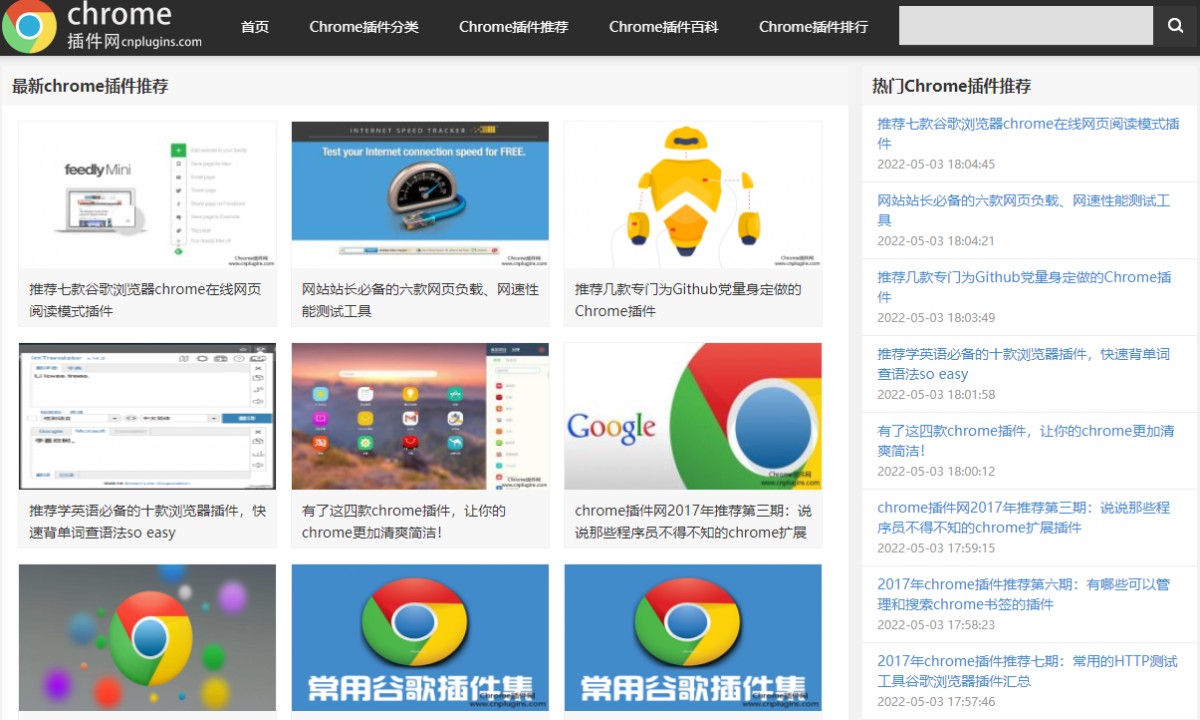The height and width of the screenshot is (720, 1200).
Task: Open the rightmost 常用谷歌插件集 thumbnail
Action: tap(693, 638)
